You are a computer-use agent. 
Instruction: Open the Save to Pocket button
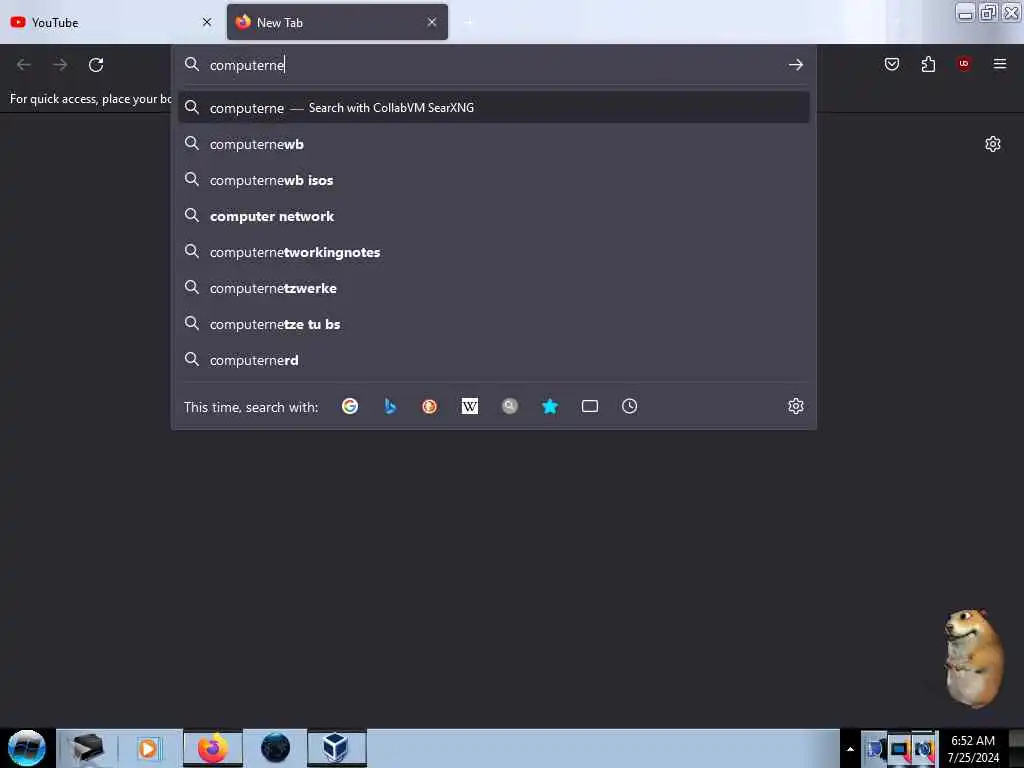tap(891, 64)
